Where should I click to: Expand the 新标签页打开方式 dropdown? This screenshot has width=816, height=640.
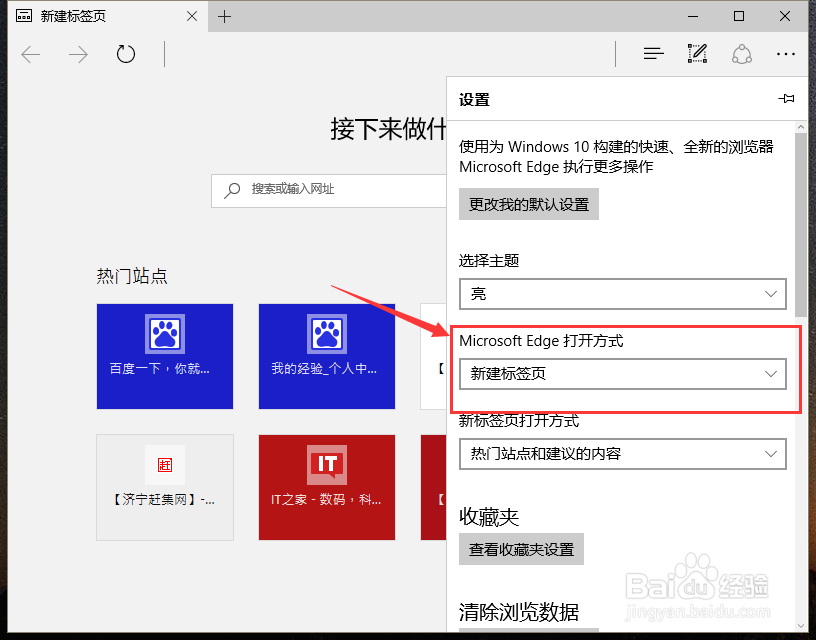coord(622,454)
